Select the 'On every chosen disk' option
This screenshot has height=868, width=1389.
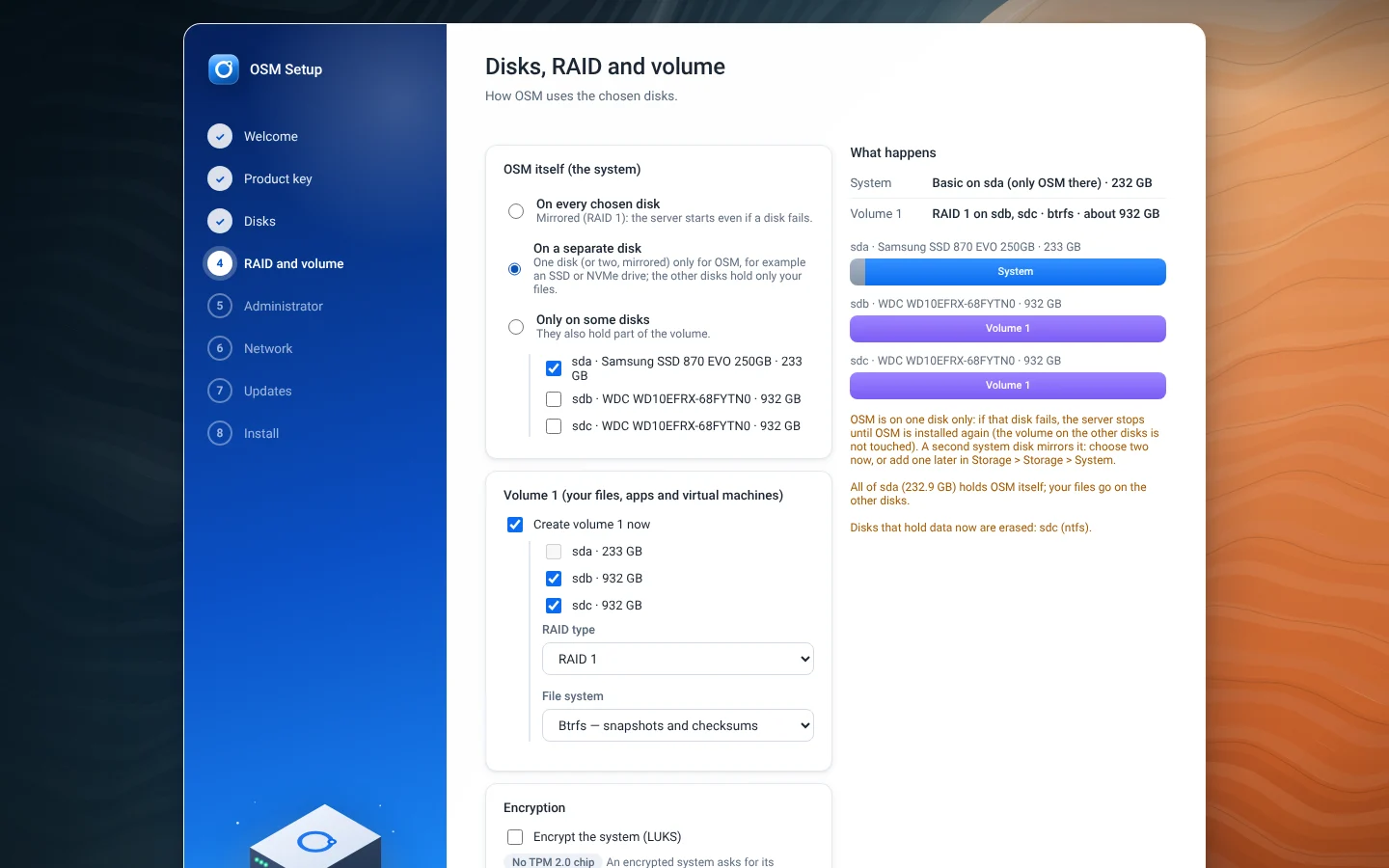click(516, 211)
